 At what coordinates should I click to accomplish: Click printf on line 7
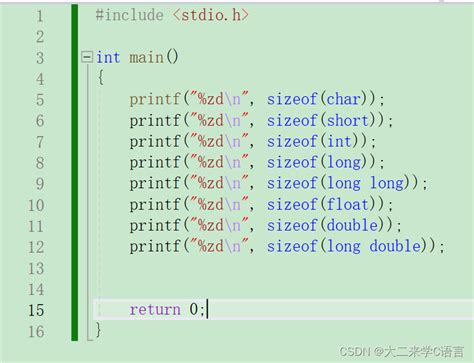point(155,142)
